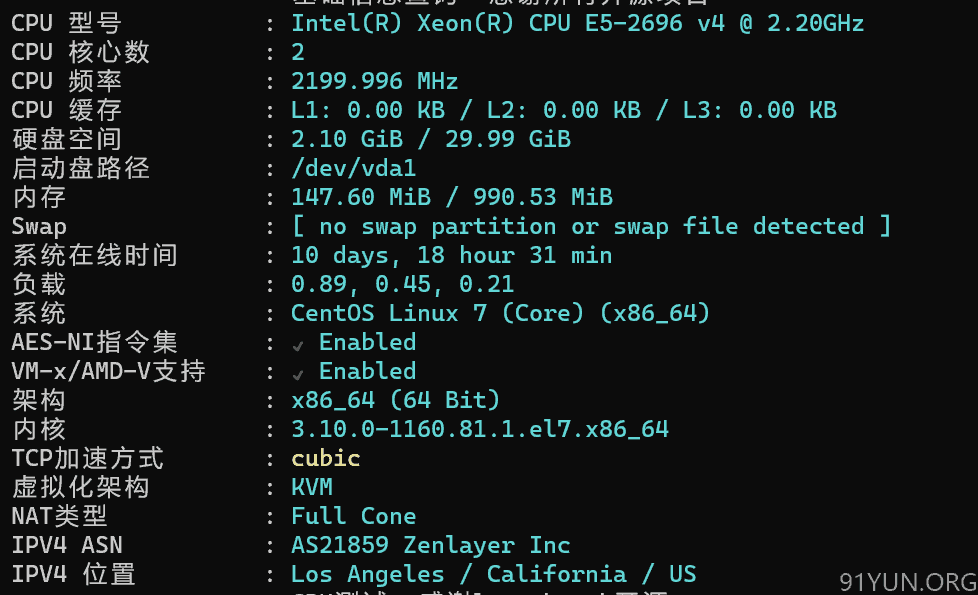Click the x86_64 (64 Bit) architecture value
Screen dimensions: 978x595
coord(395,400)
